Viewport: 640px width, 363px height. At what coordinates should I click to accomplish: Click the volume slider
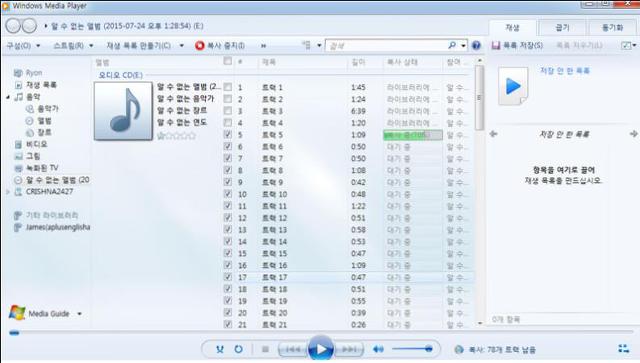[x=412, y=349]
